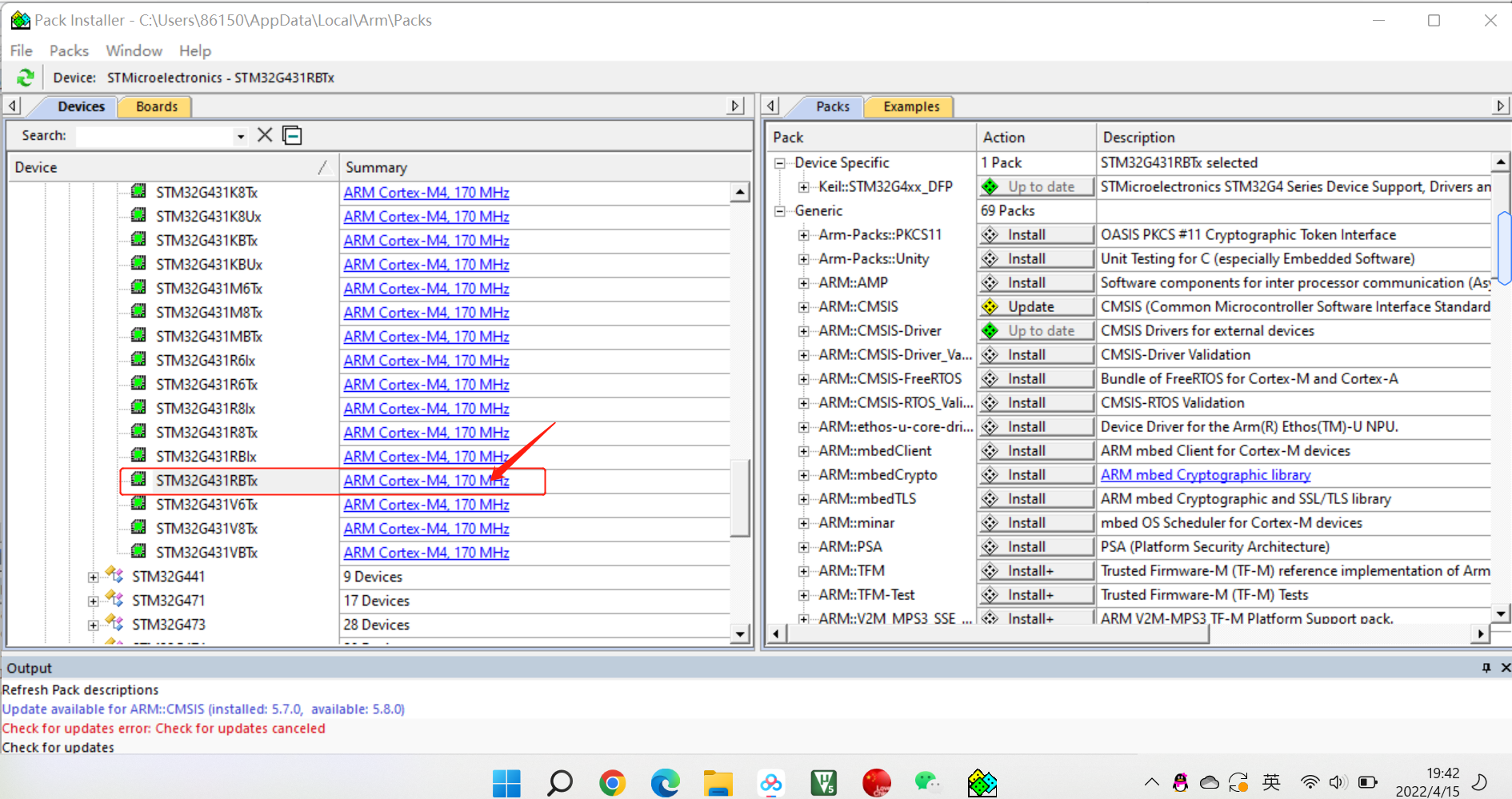The height and width of the screenshot is (799, 1512).
Task: Select the Packs tab
Action: (833, 106)
